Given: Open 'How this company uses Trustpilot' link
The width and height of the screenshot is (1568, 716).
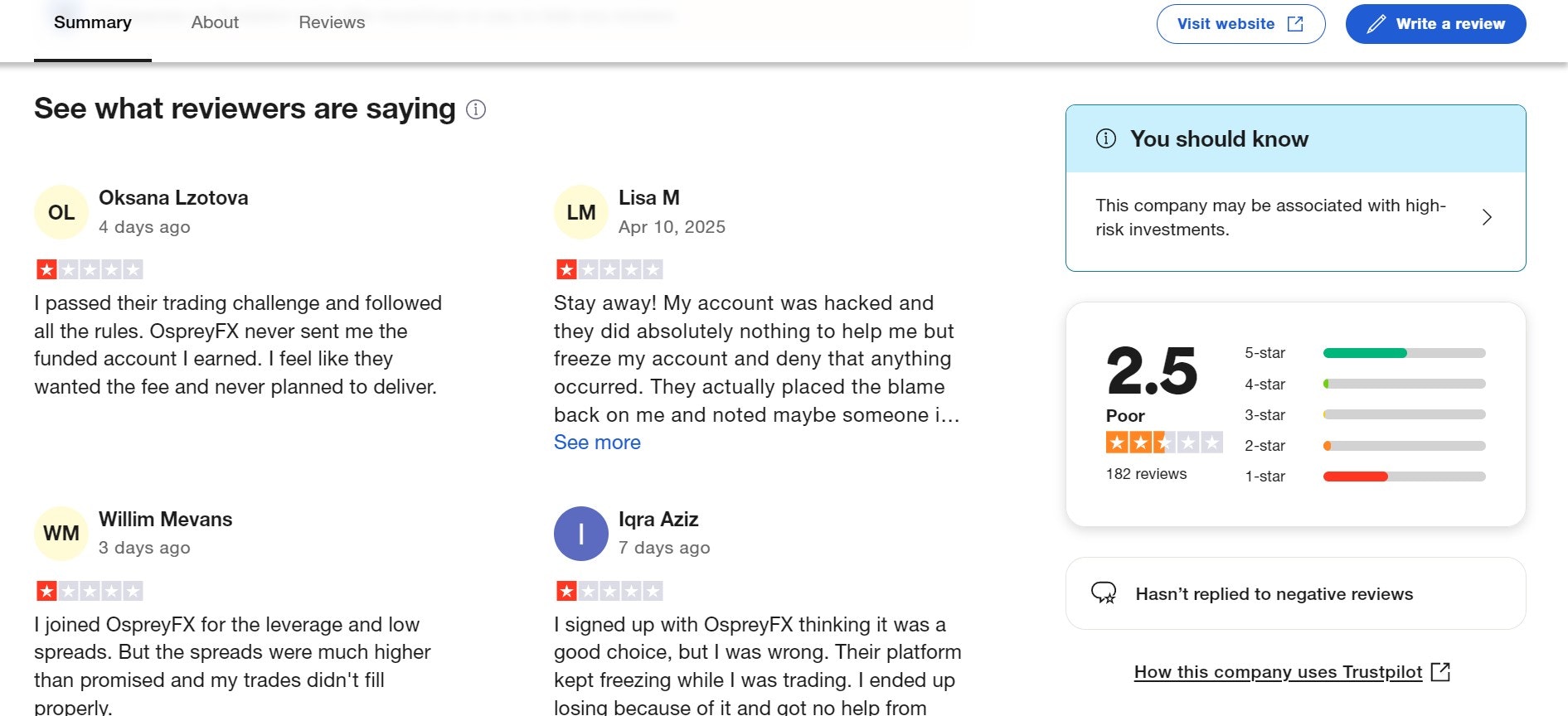Looking at the screenshot, I should [1278, 671].
